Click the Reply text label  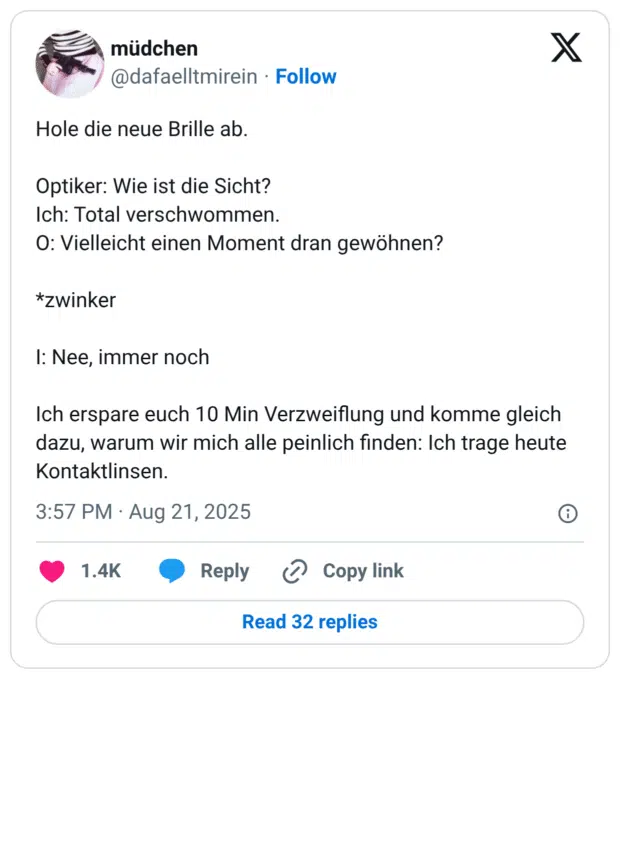click(224, 571)
